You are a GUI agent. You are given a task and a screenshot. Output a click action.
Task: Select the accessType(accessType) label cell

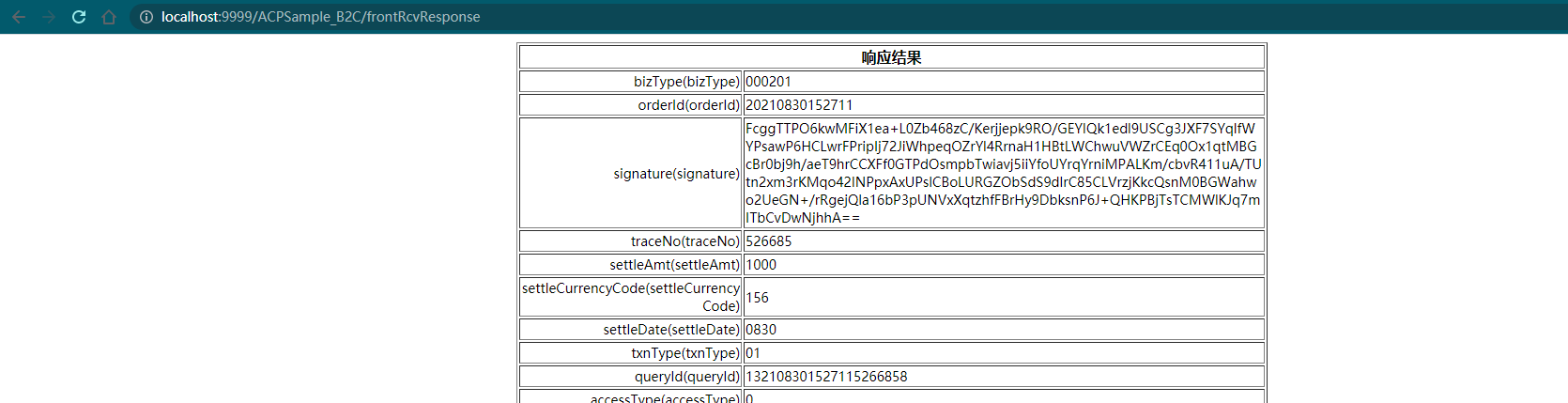coord(631,397)
